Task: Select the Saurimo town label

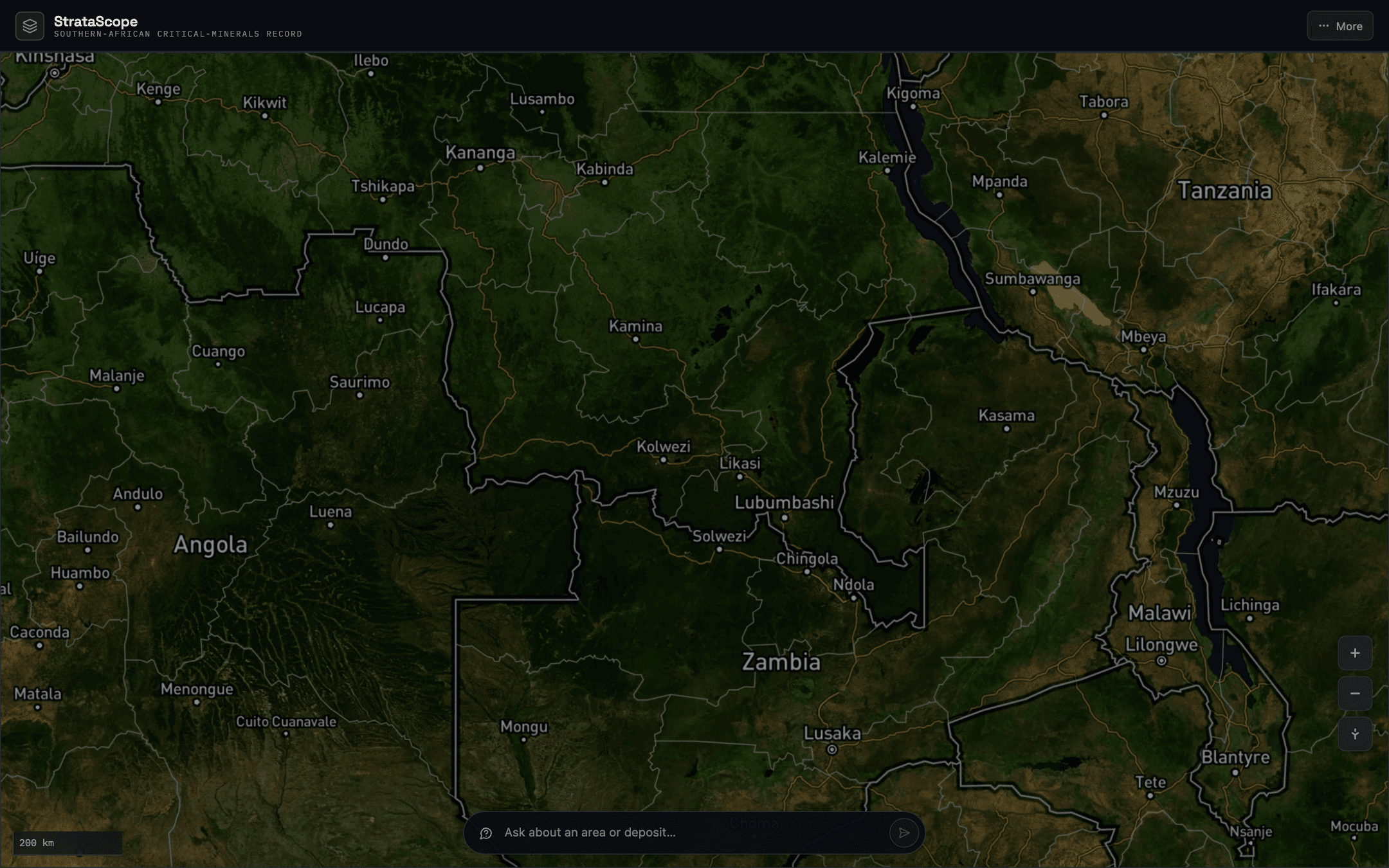Action: pyautogui.click(x=359, y=382)
